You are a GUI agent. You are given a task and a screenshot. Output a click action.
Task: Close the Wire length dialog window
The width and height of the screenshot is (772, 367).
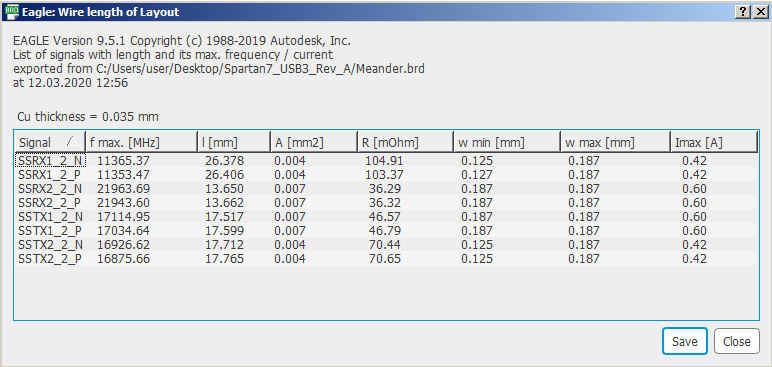point(760,12)
